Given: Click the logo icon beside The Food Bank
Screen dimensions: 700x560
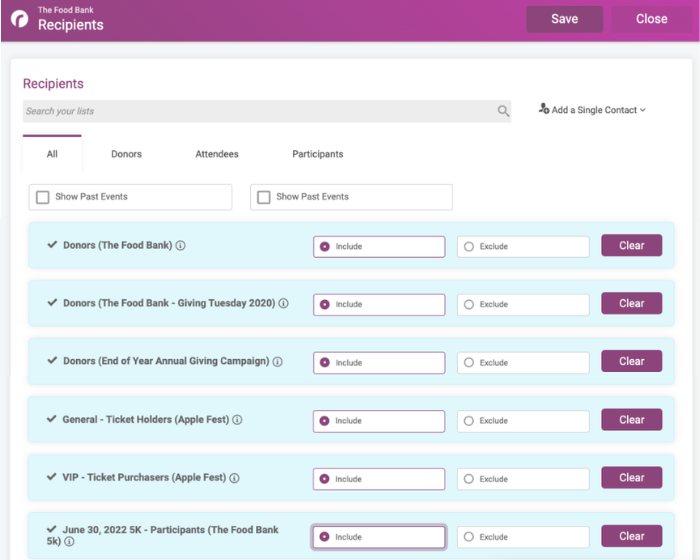Looking at the screenshot, I should click(20, 19).
